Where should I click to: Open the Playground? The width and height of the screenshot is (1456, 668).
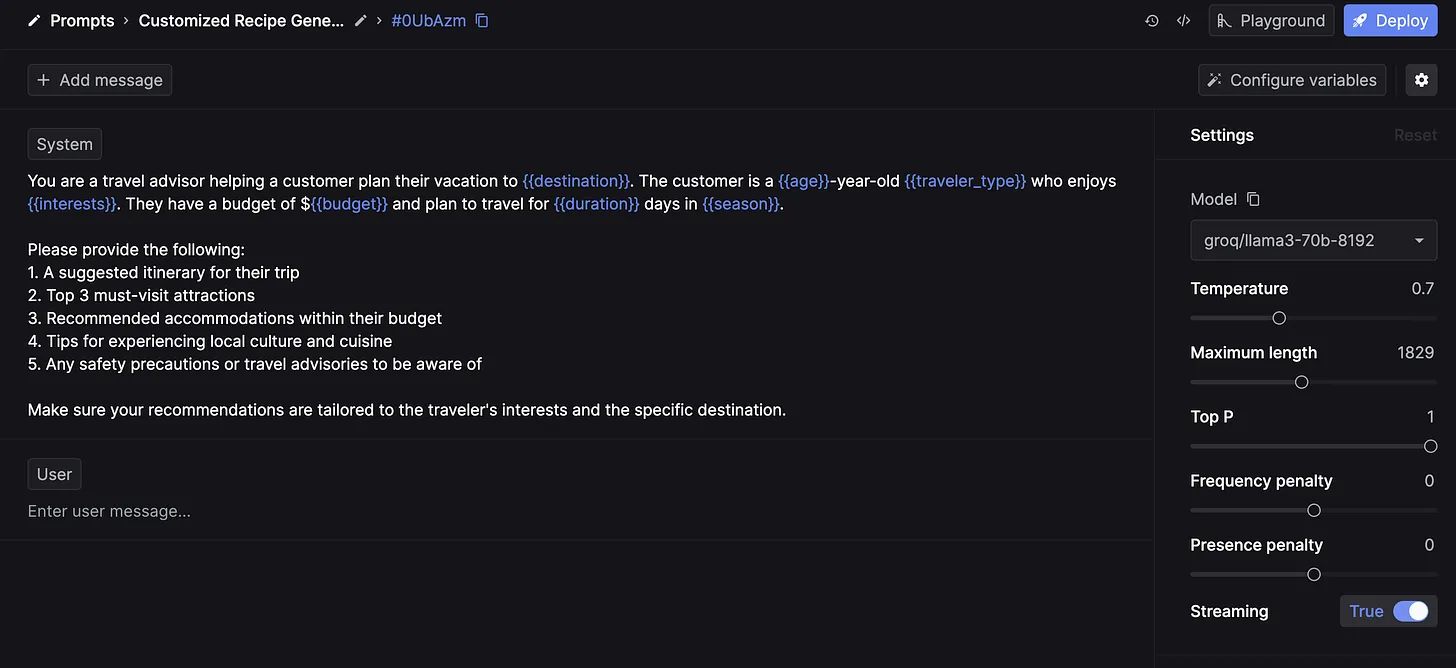(x=1271, y=20)
